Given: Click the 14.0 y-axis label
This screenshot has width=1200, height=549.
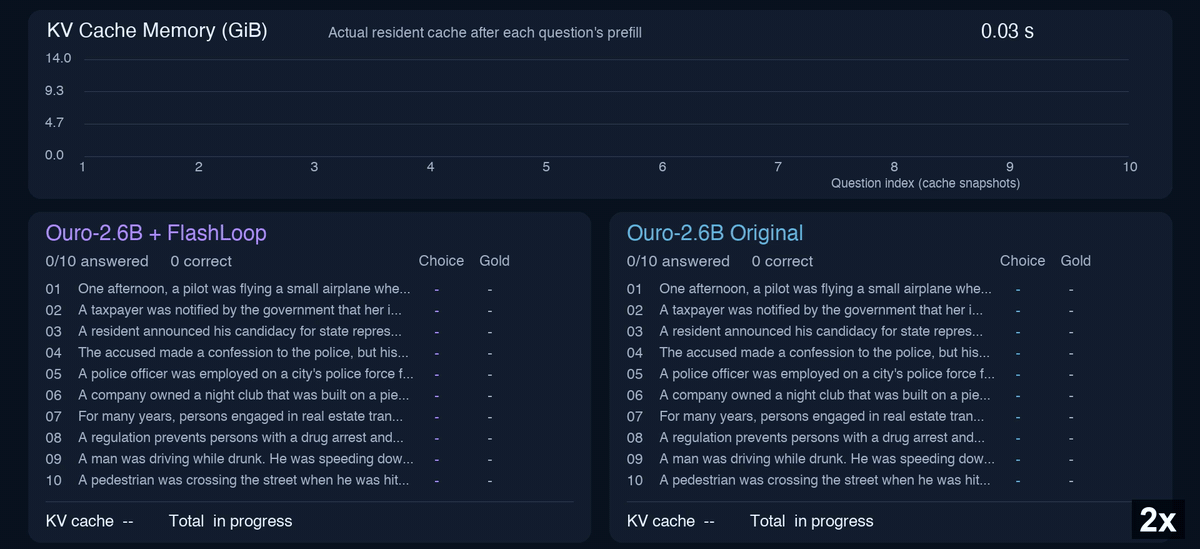Looking at the screenshot, I should (58, 58).
